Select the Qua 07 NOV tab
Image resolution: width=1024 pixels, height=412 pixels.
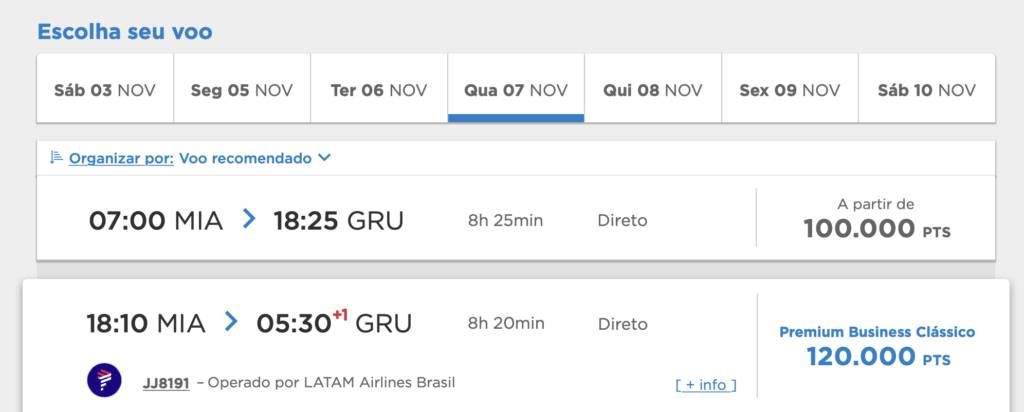tap(516, 89)
